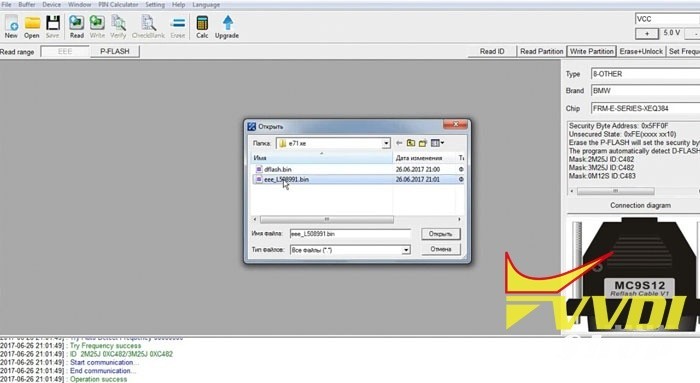Increase the VCC voltage with the plus button
700x383 pixels.
coord(646,33)
